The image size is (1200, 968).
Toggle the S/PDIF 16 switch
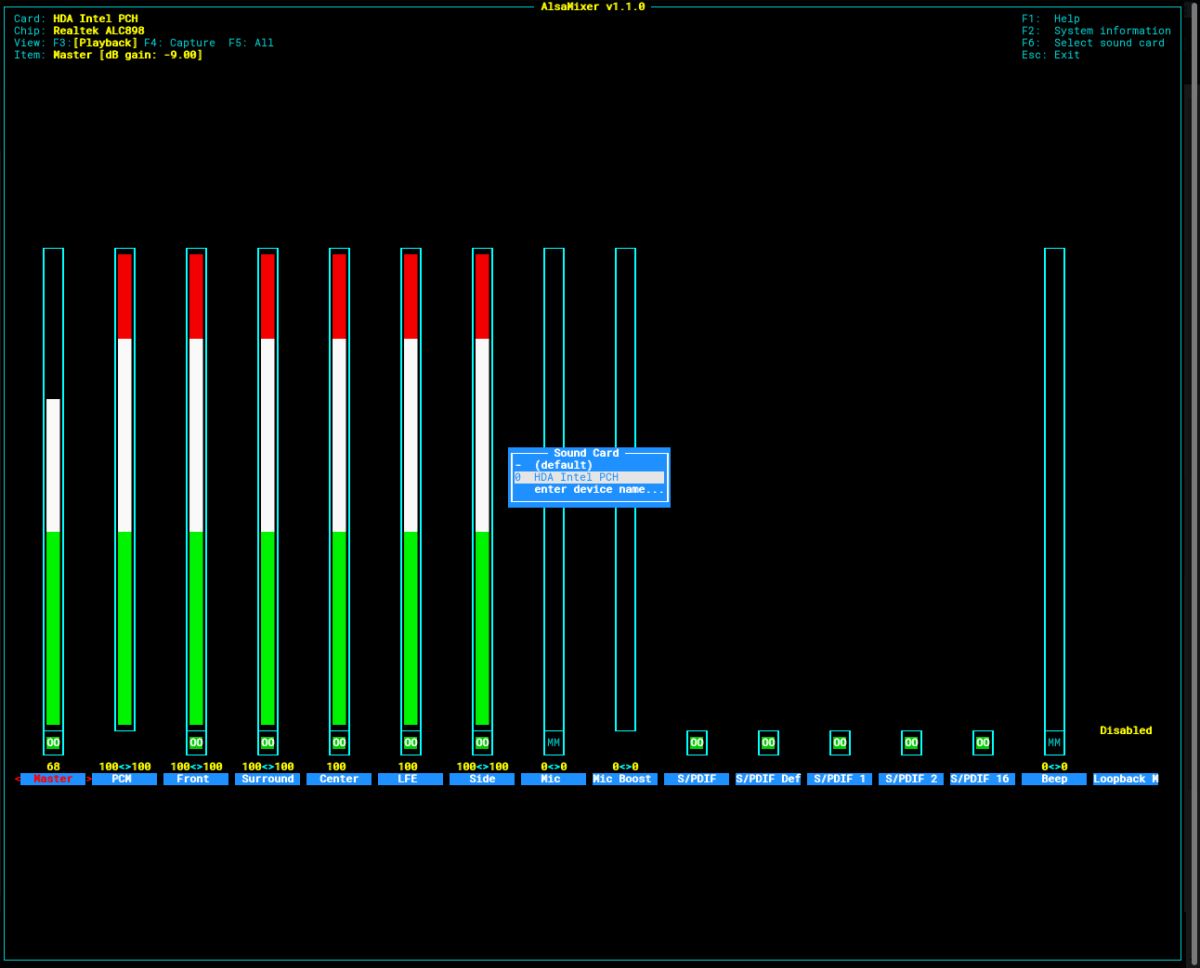[x=983, y=743]
